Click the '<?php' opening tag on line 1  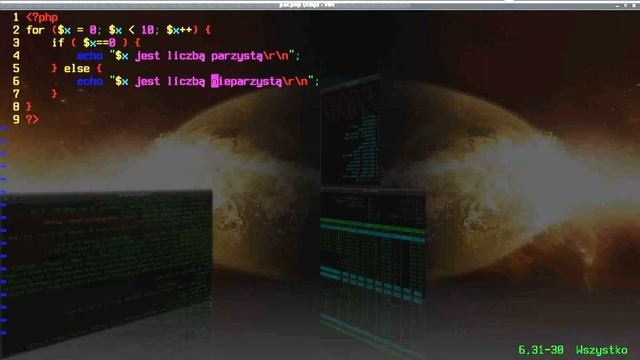(42, 18)
